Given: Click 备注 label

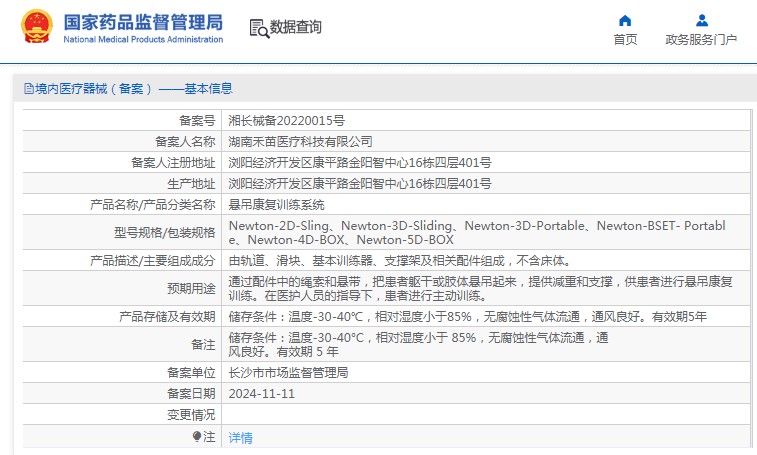Looking at the screenshot, I should point(203,344).
